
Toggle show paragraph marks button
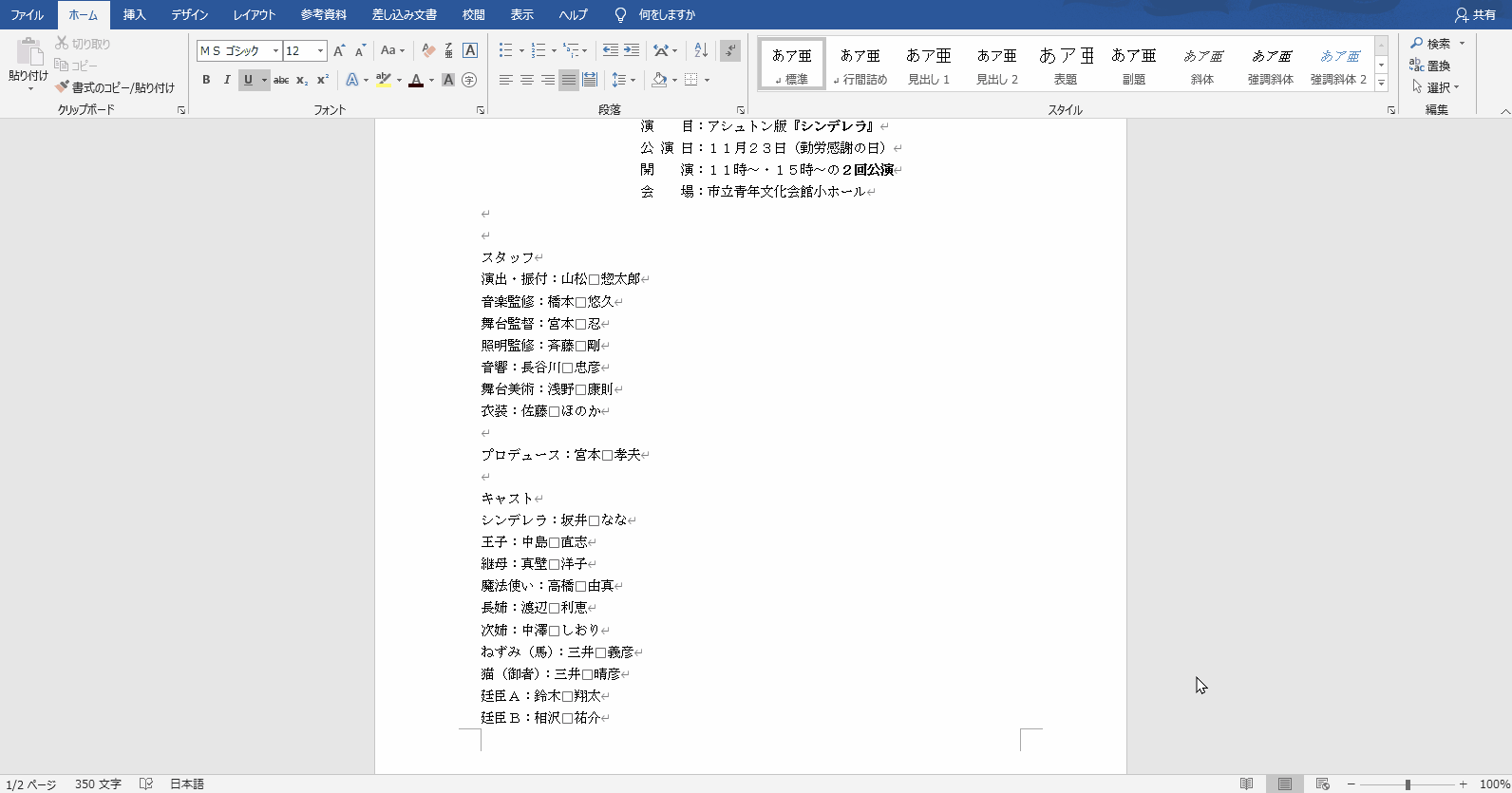click(729, 51)
